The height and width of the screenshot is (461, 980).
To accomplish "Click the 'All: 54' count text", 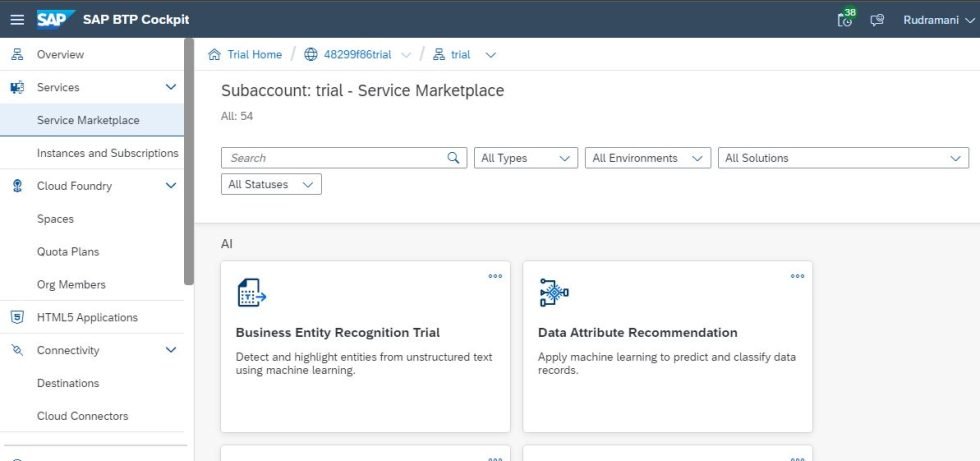I will (237, 116).
